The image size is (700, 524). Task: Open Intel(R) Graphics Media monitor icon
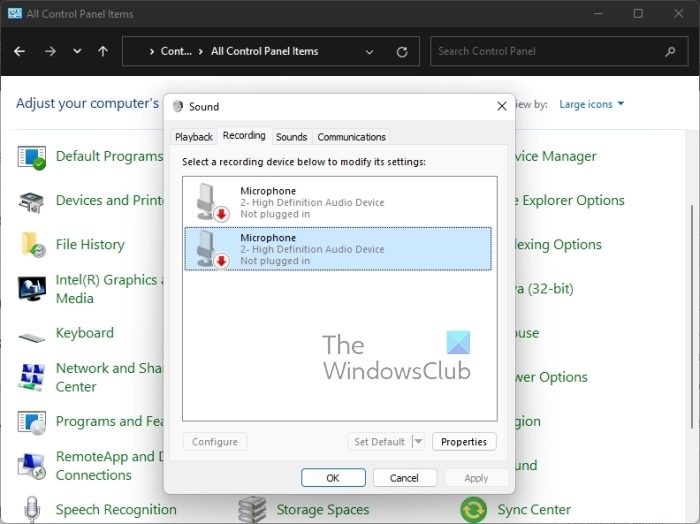(32, 289)
